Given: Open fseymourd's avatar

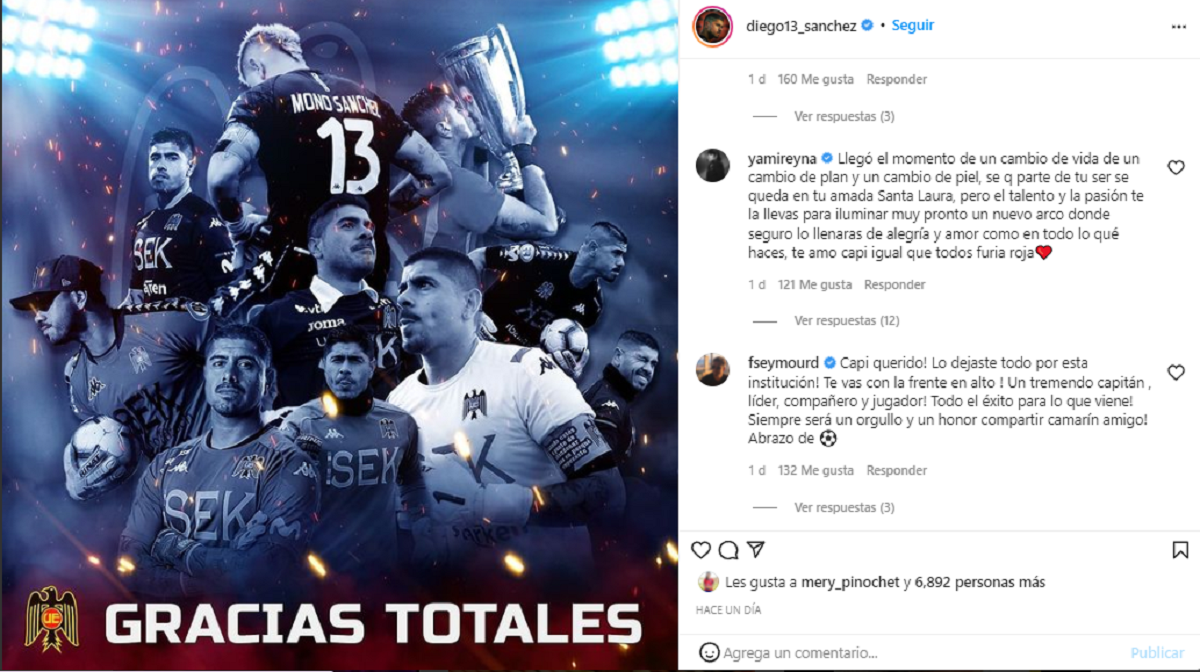Looking at the screenshot, I should 713,369.
